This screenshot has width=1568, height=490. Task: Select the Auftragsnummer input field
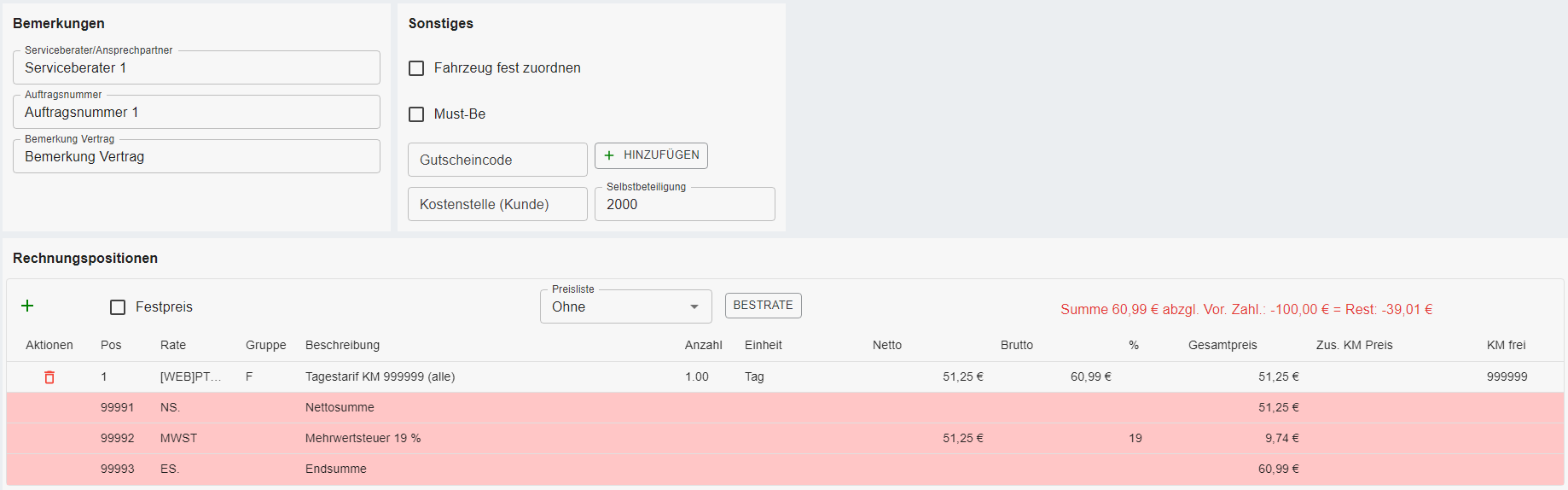pos(196,113)
